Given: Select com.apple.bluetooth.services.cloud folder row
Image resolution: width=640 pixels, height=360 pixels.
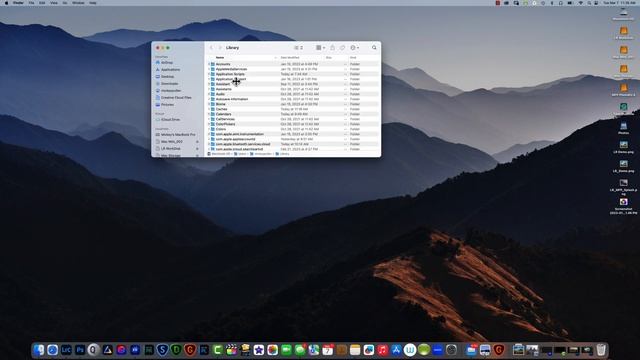Looking at the screenshot, I should pyautogui.click(x=293, y=144).
